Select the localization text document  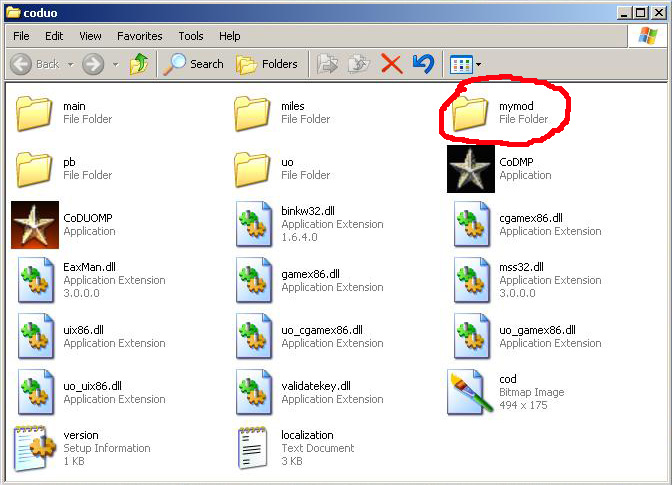point(253,448)
